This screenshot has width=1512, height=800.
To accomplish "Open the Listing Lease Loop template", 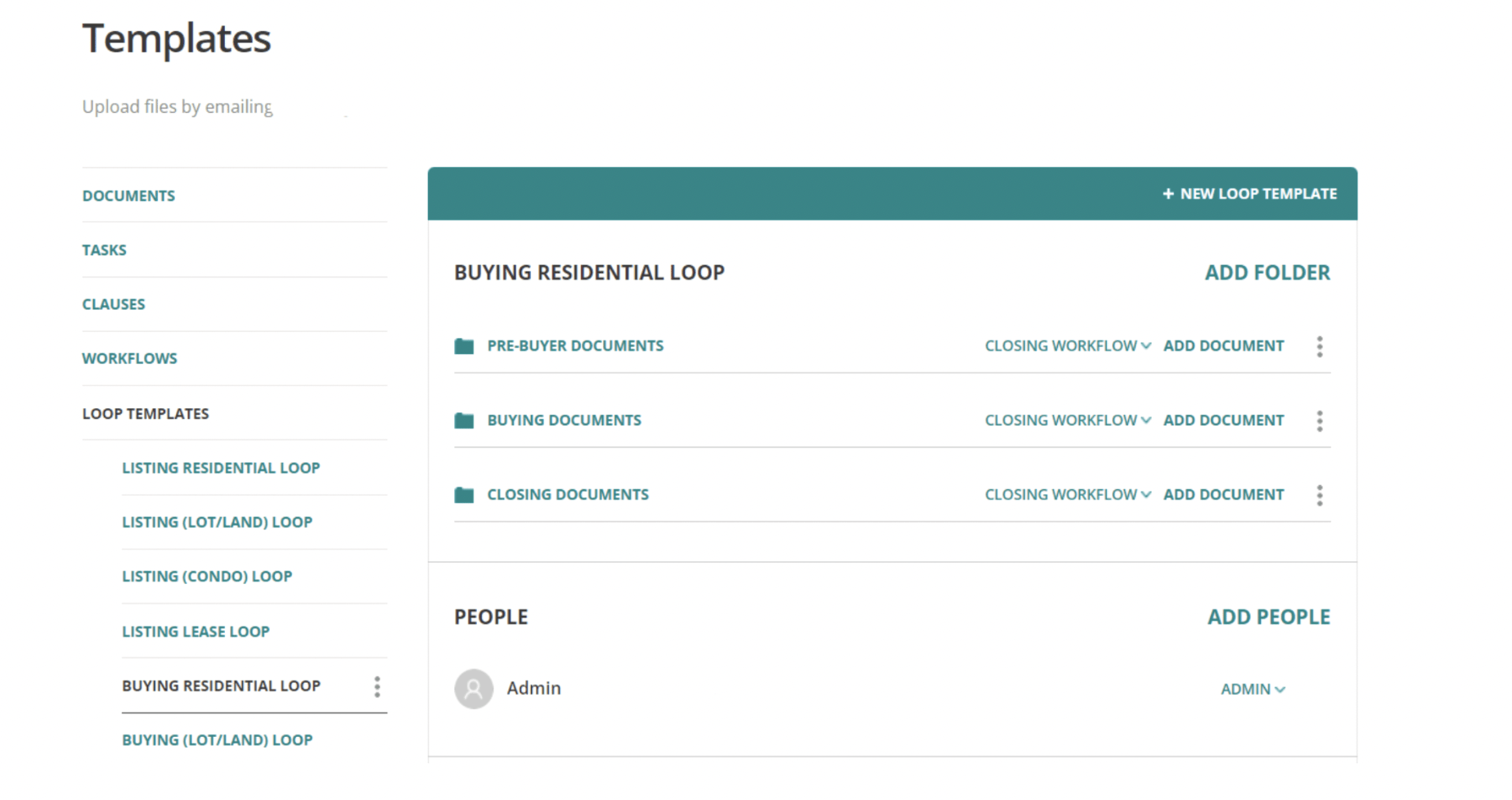I will [196, 631].
